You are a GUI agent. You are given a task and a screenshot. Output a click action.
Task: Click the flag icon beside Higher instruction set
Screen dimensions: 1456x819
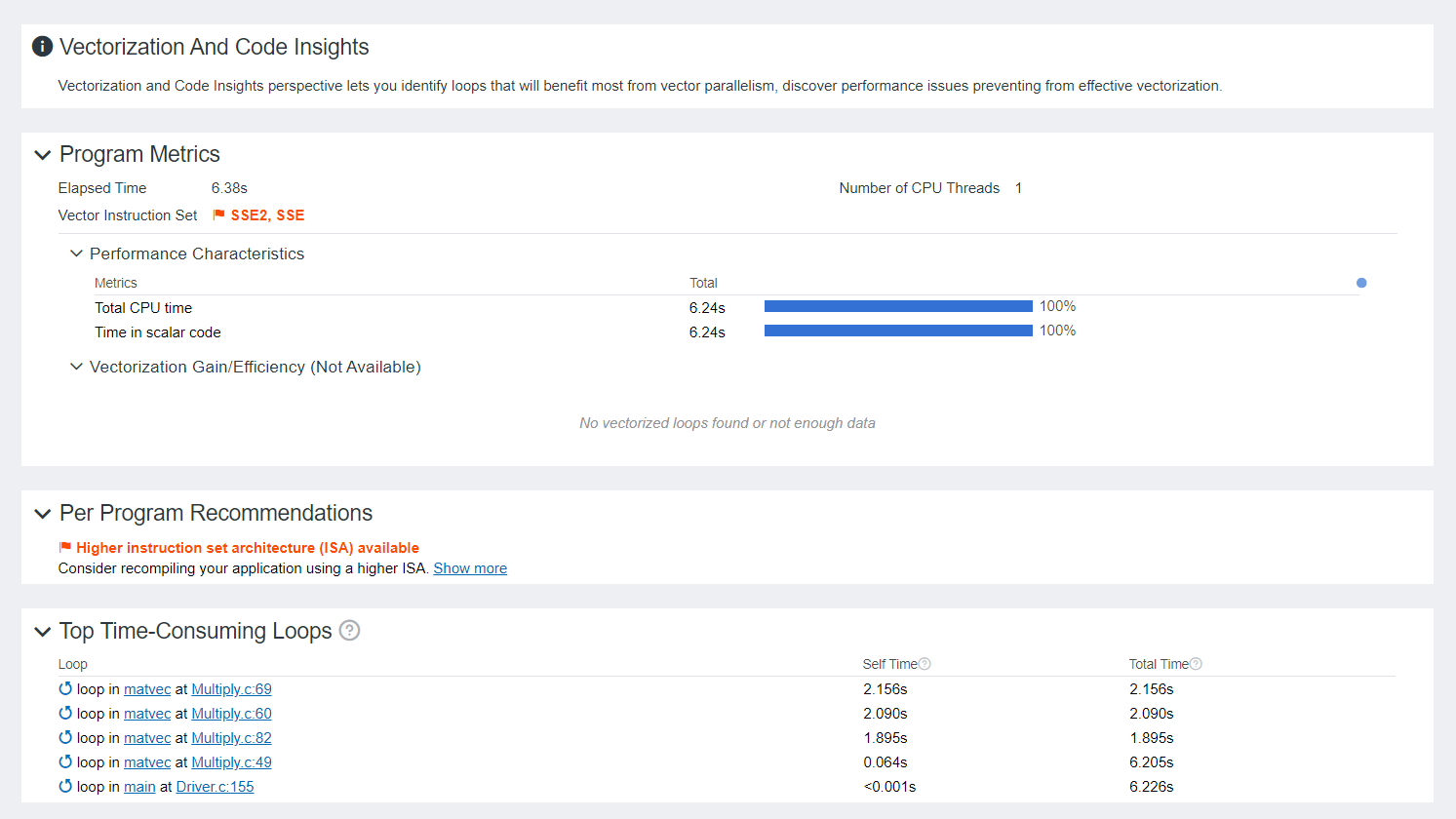(x=65, y=548)
